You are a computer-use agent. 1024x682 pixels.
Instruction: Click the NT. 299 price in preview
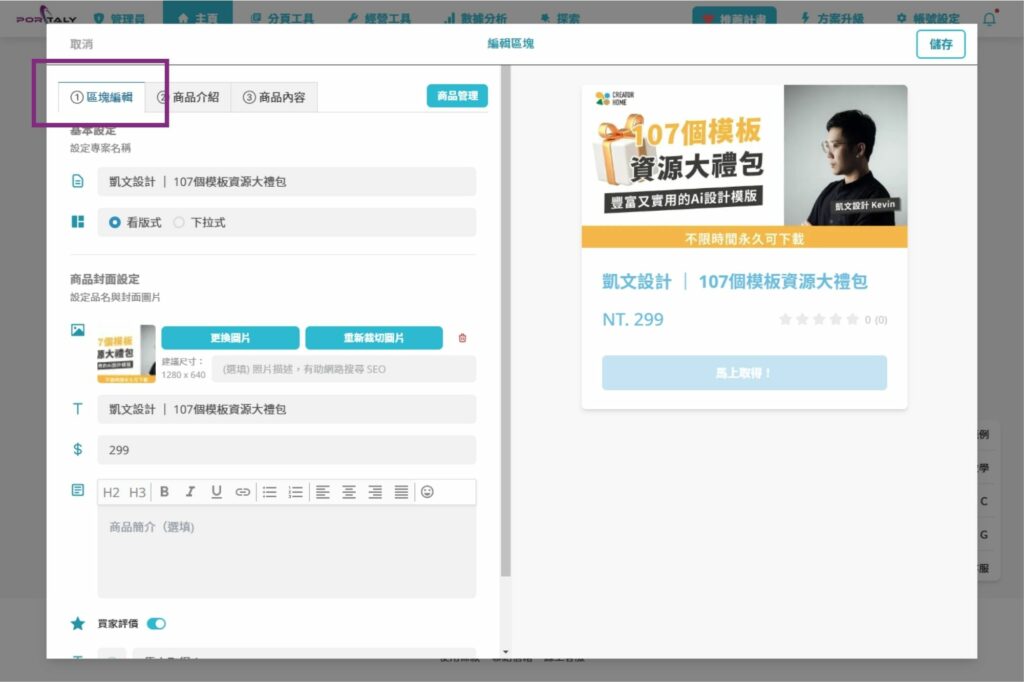click(633, 319)
